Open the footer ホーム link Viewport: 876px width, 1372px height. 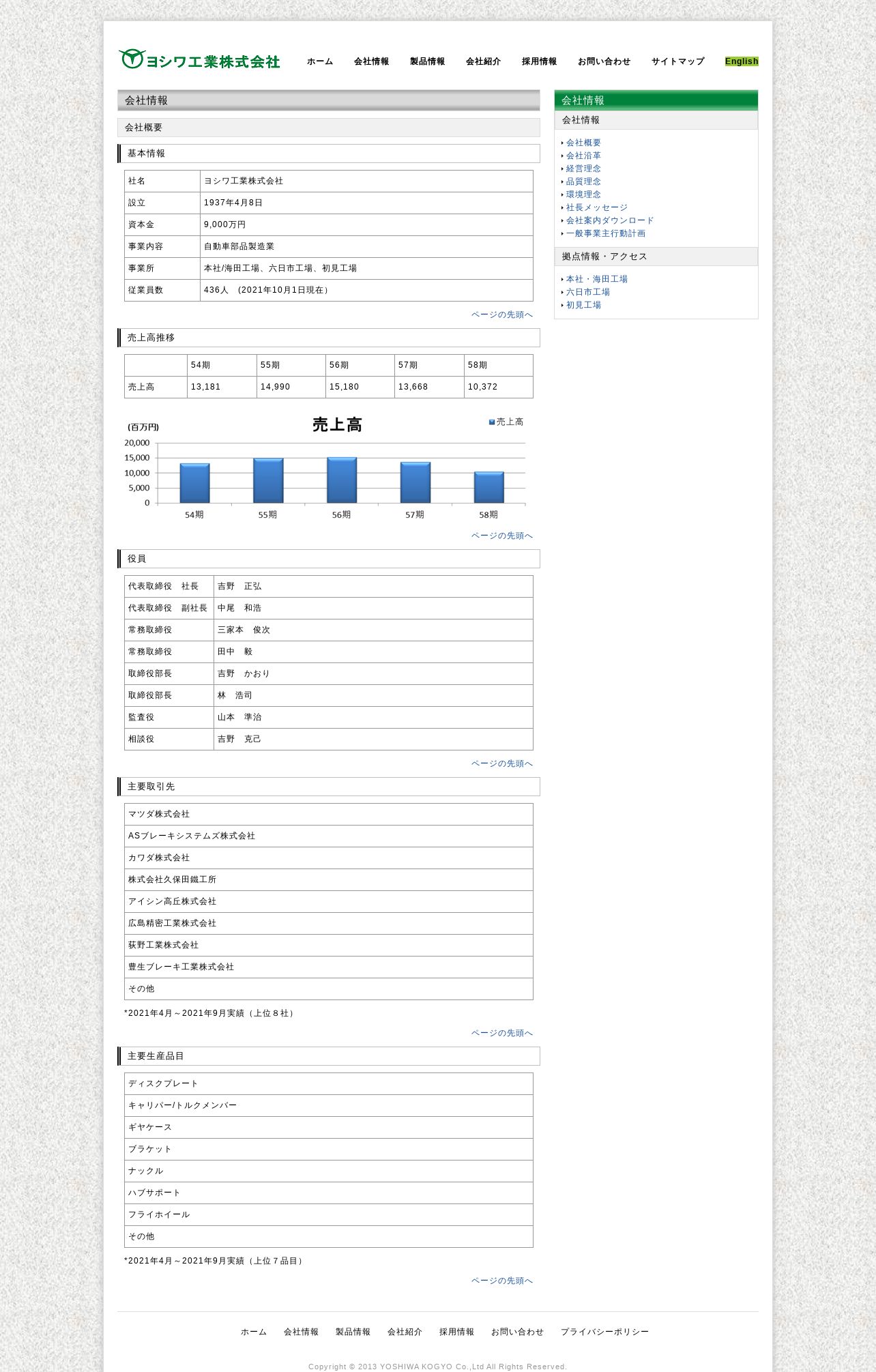click(254, 1332)
